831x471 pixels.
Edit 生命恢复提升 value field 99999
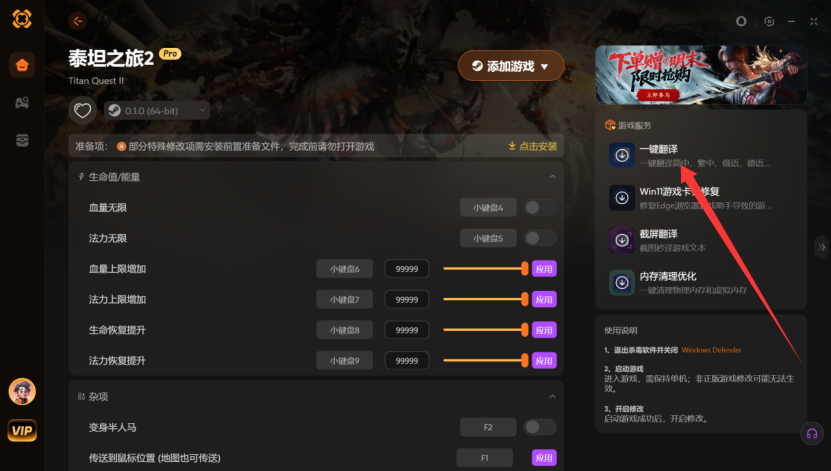click(x=406, y=331)
